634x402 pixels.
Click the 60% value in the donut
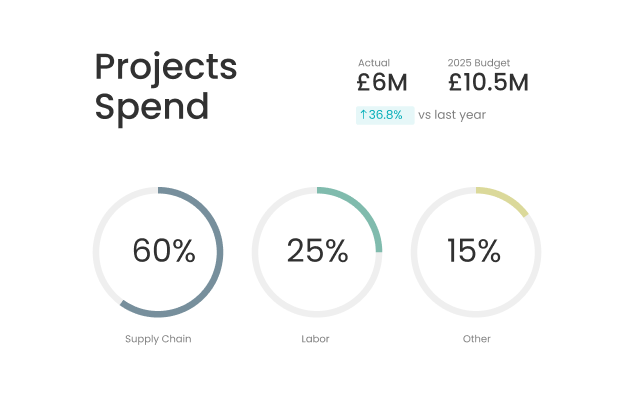164,252
